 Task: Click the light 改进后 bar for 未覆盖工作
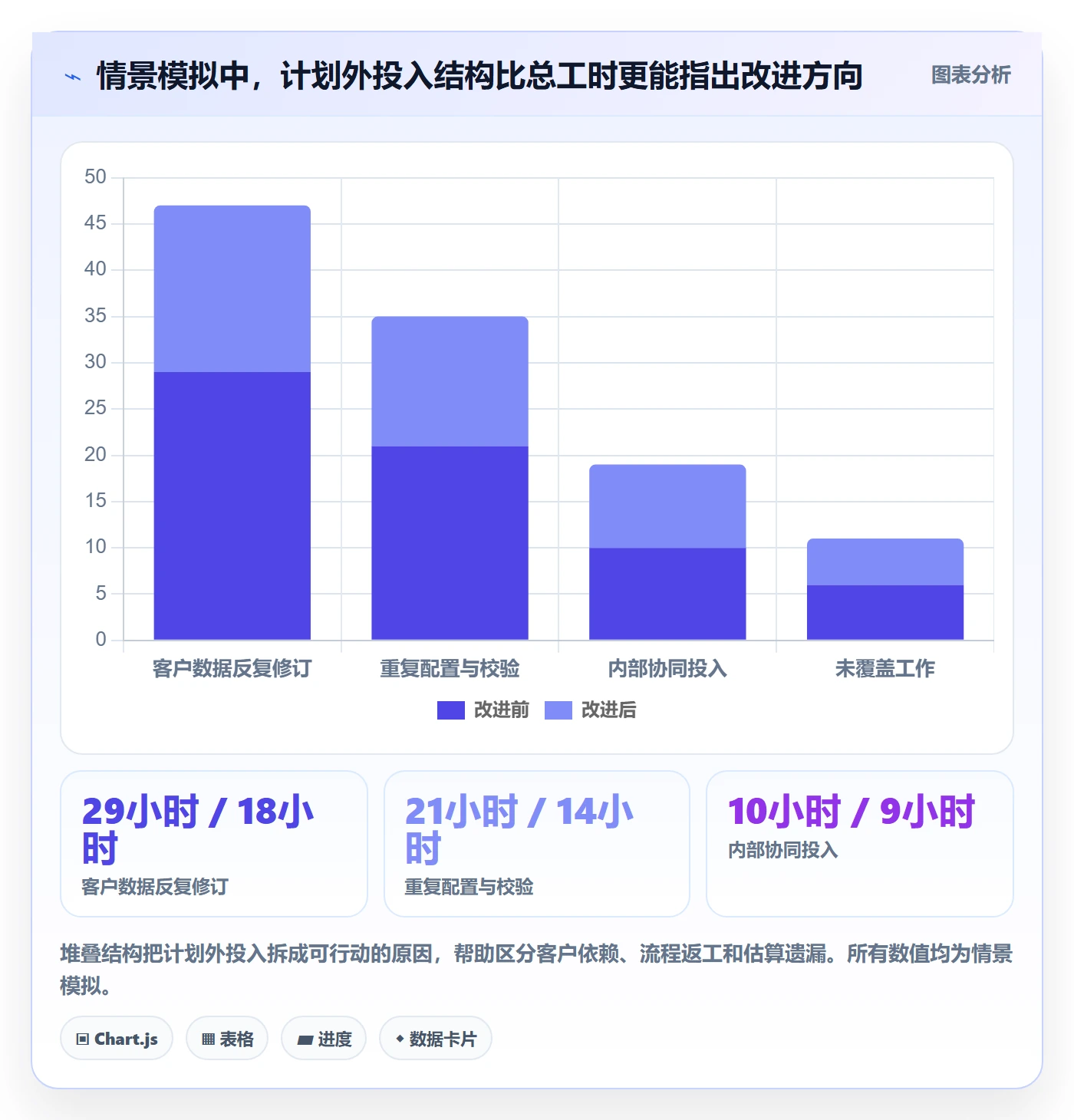[885, 562]
